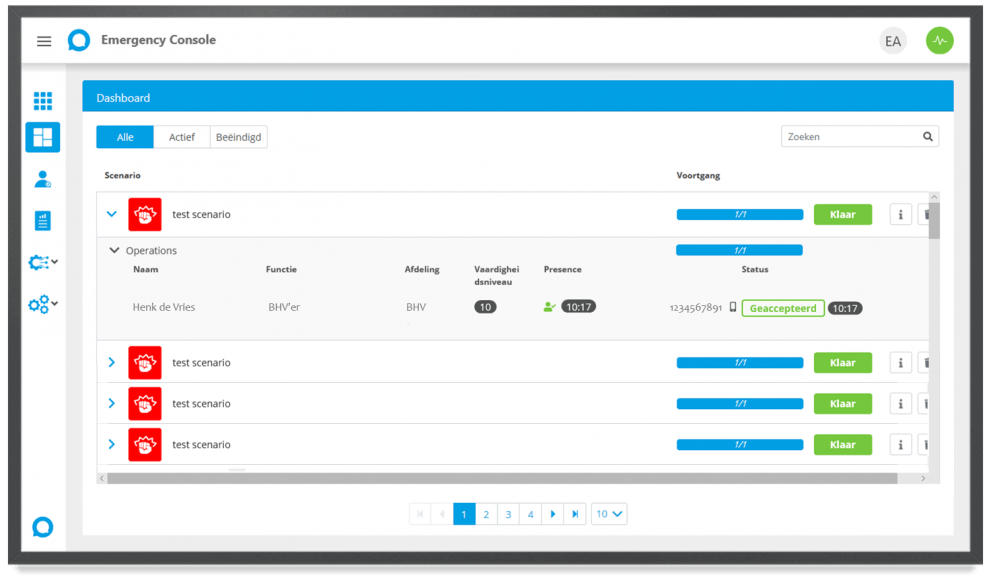Click the phone icon next to 1234567891
This screenshot has height=581, width=991.
pos(733,307)
